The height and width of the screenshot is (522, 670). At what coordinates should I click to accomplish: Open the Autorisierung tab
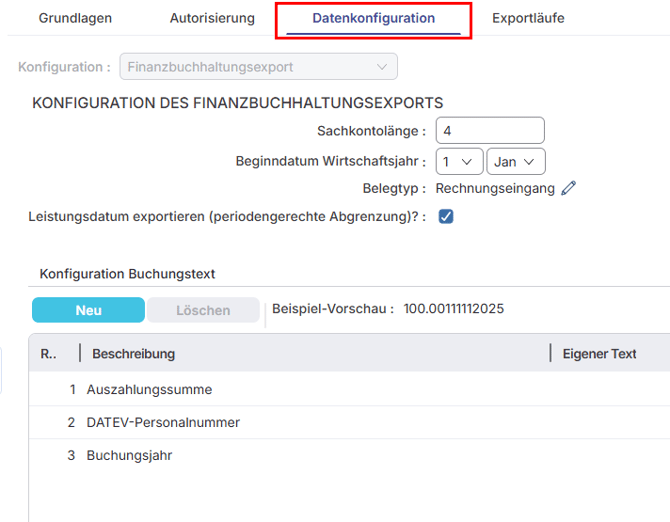tap(212, 18)
